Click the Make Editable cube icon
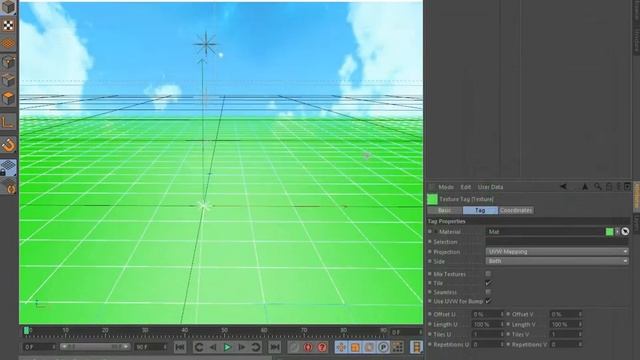This screenshot has width=640, height=360. click(8, 7)
